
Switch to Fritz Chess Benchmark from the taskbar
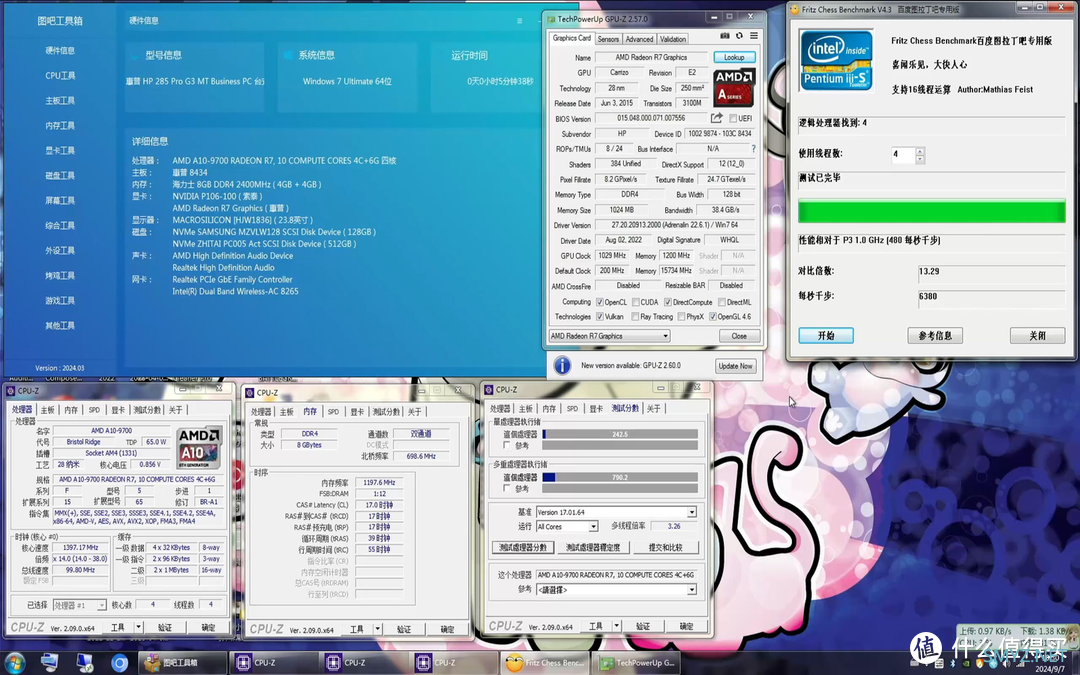pos(544,663)
